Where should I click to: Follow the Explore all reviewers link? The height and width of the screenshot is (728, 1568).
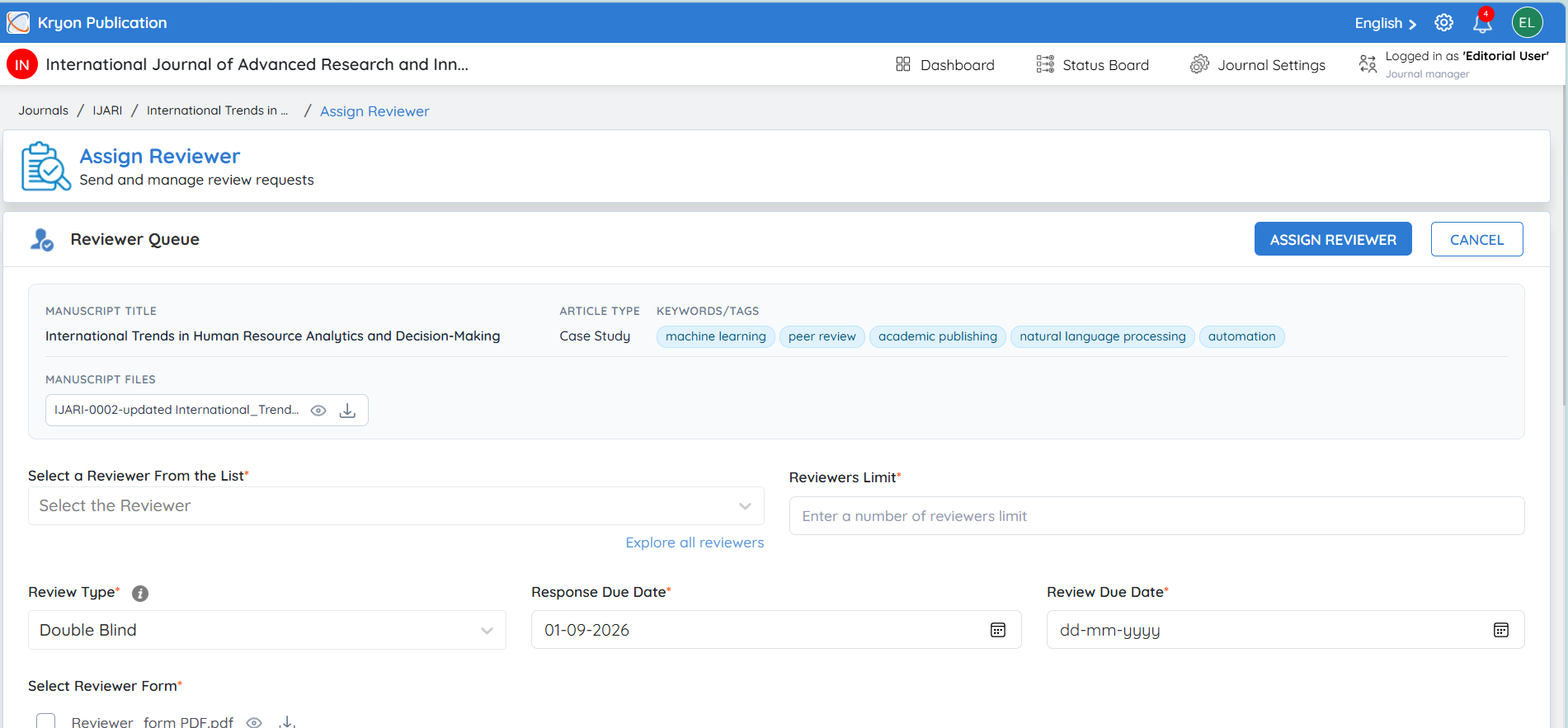coord(695,542)
